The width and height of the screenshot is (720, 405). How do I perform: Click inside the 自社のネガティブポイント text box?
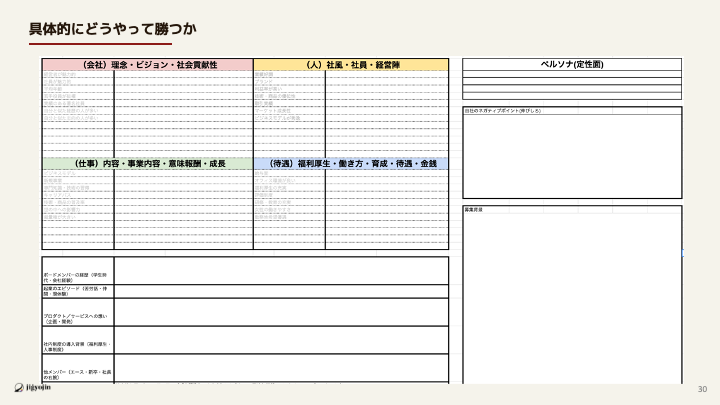[571, 155]
